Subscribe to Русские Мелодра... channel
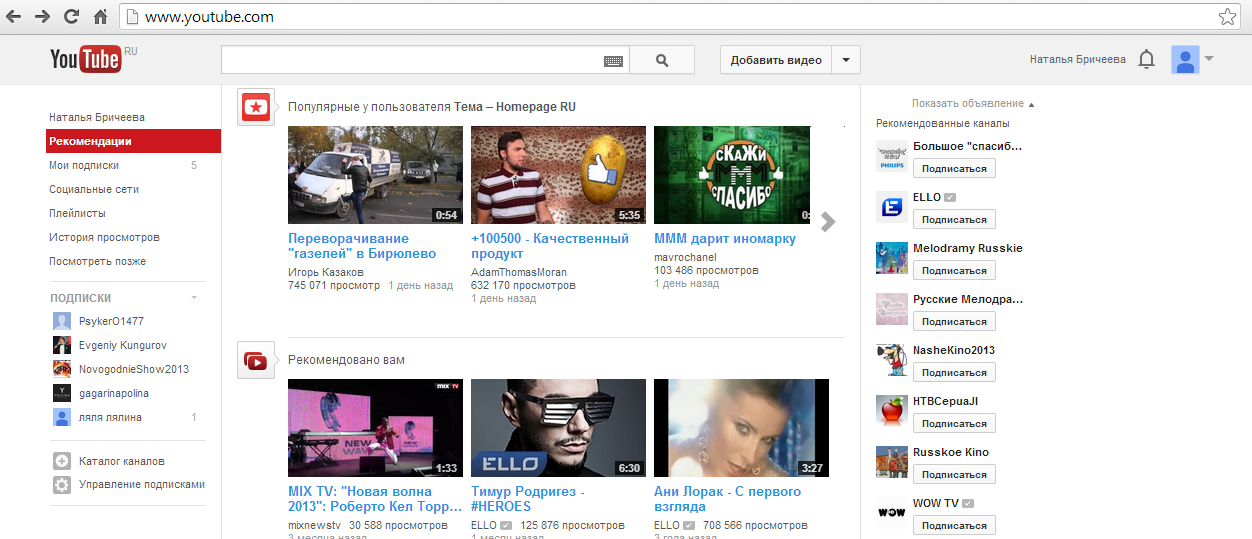This screenshot has width=1252, height=539. click(x=954, y=322)
